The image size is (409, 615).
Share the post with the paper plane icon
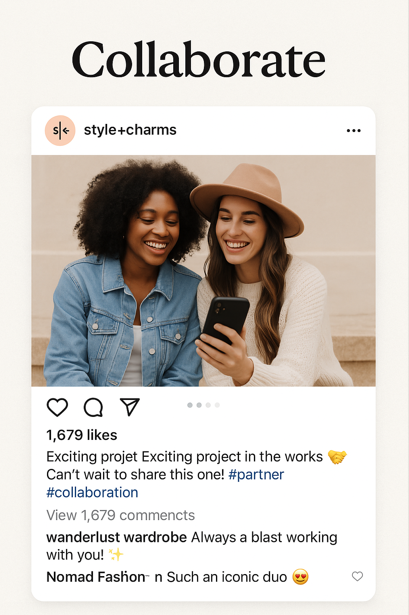(x=130, y=407)
